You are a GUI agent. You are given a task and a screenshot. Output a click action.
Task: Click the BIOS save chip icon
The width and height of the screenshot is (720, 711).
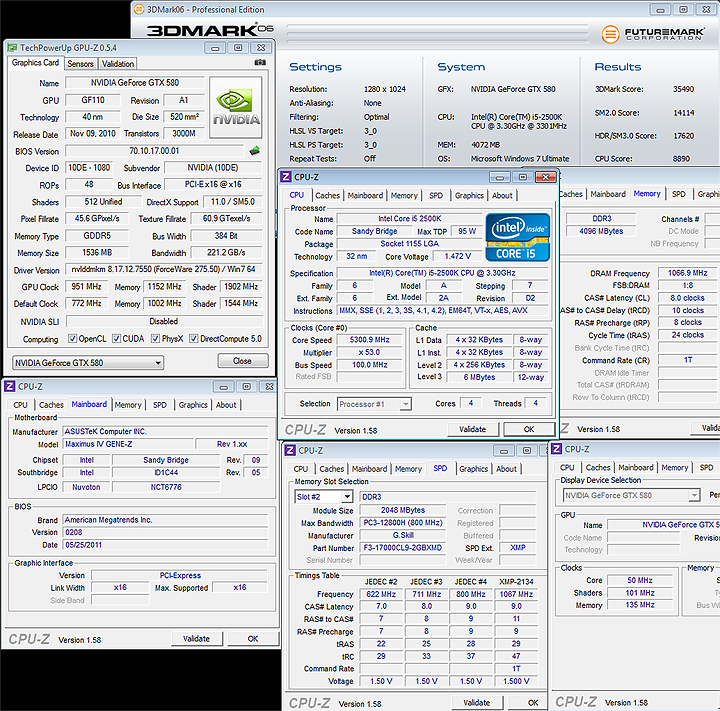[x=254, y=151]
